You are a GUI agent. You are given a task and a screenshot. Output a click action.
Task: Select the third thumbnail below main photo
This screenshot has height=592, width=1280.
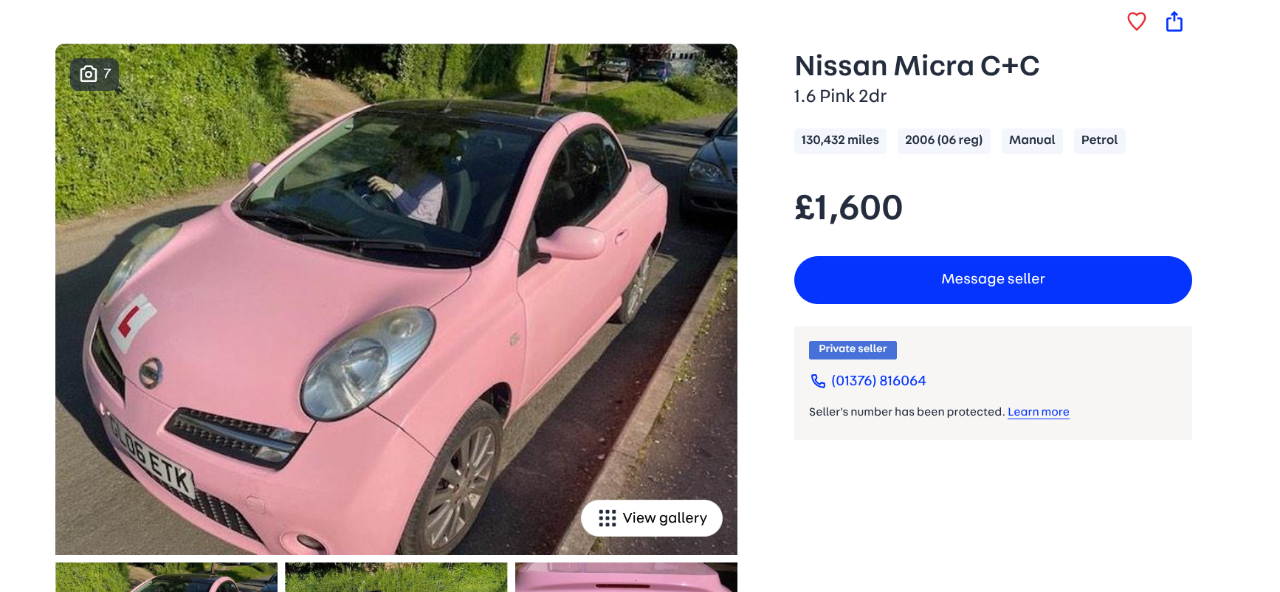coord(626,577)
